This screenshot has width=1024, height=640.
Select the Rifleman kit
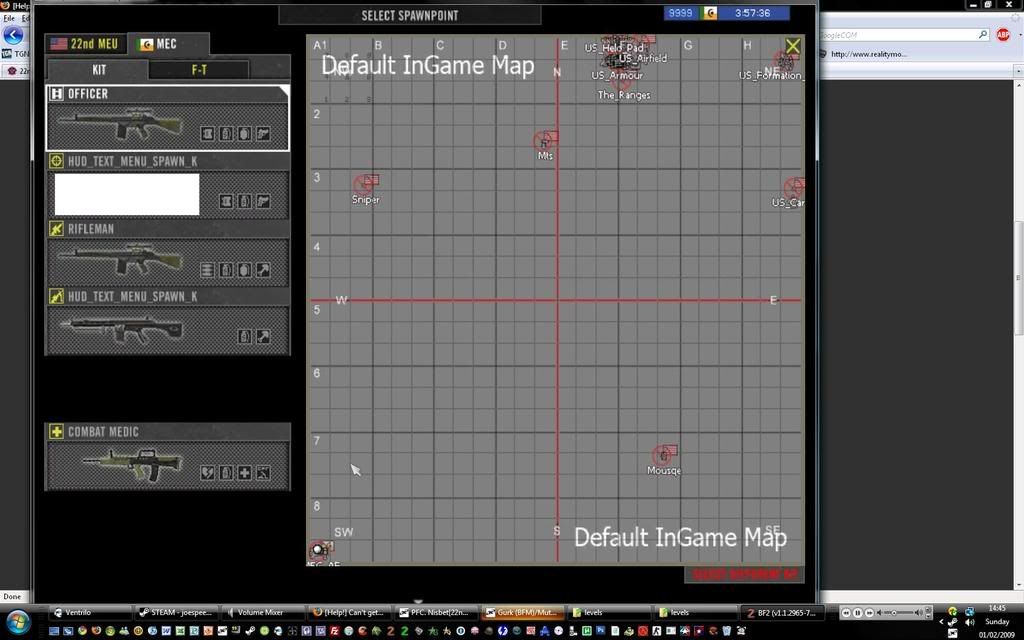pyautogui.click(x=120, y=261)
